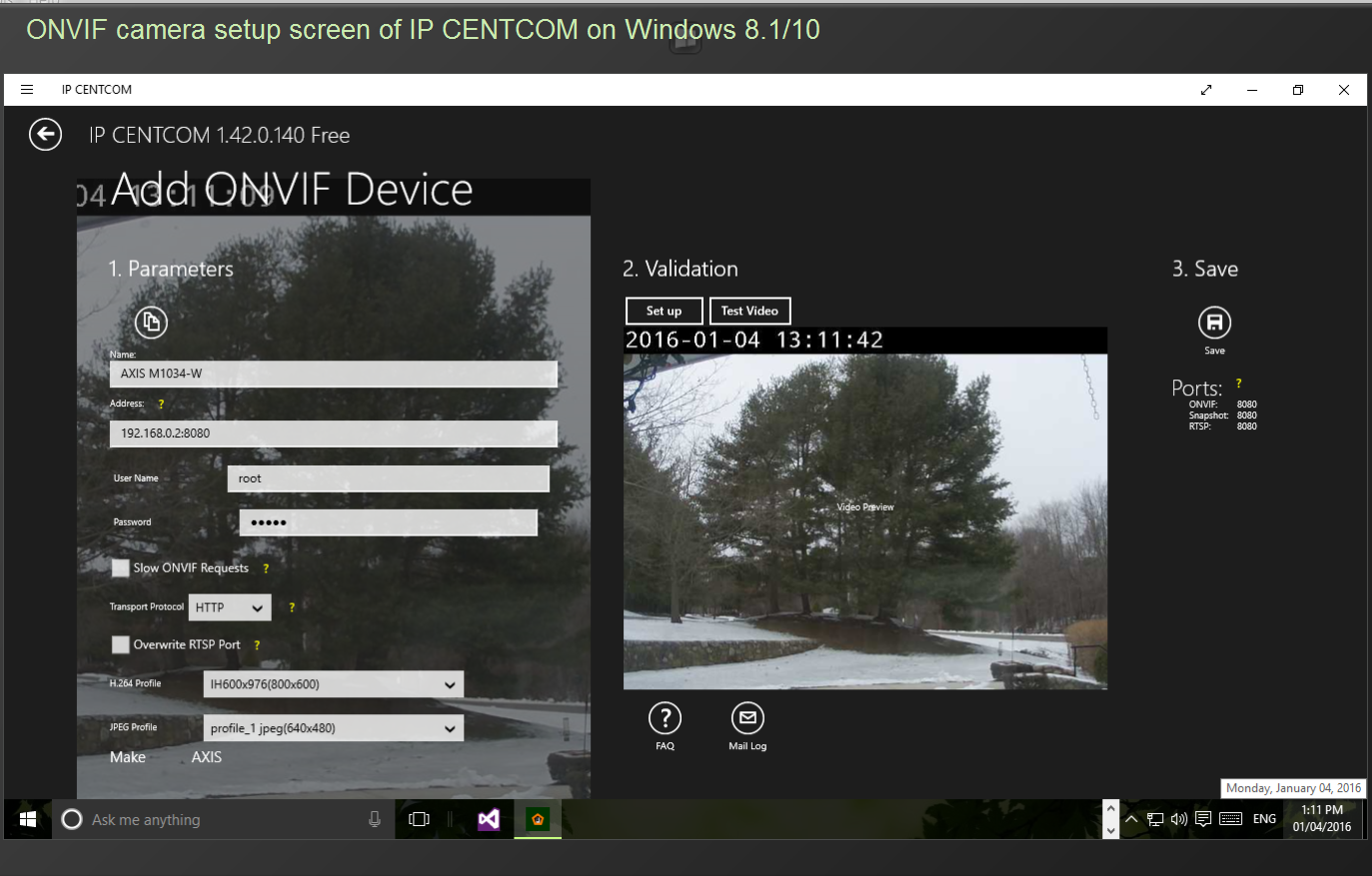
Task: Click the 3. Save heading
Action: pyautogui.click(x=1205, y=269)
